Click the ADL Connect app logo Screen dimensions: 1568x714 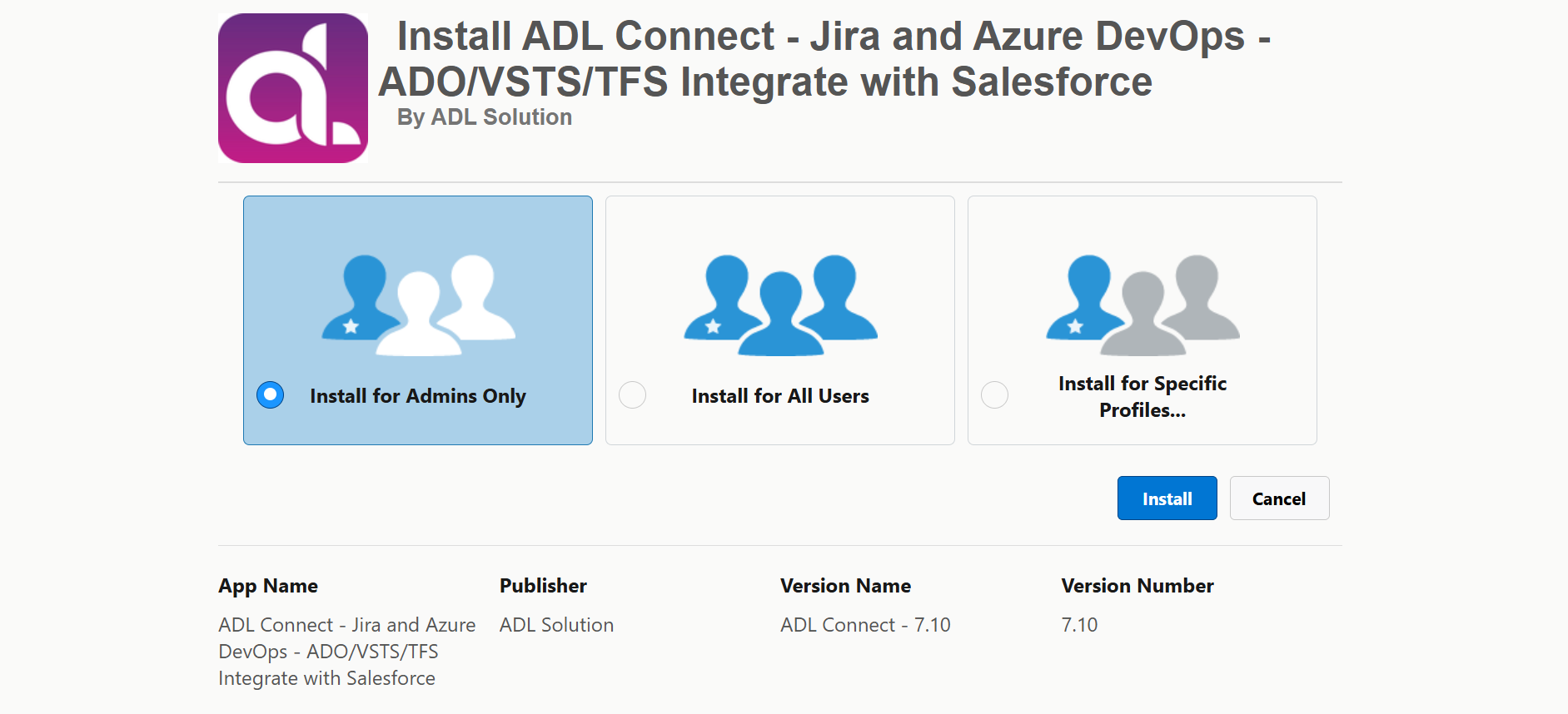pos(293,88)
